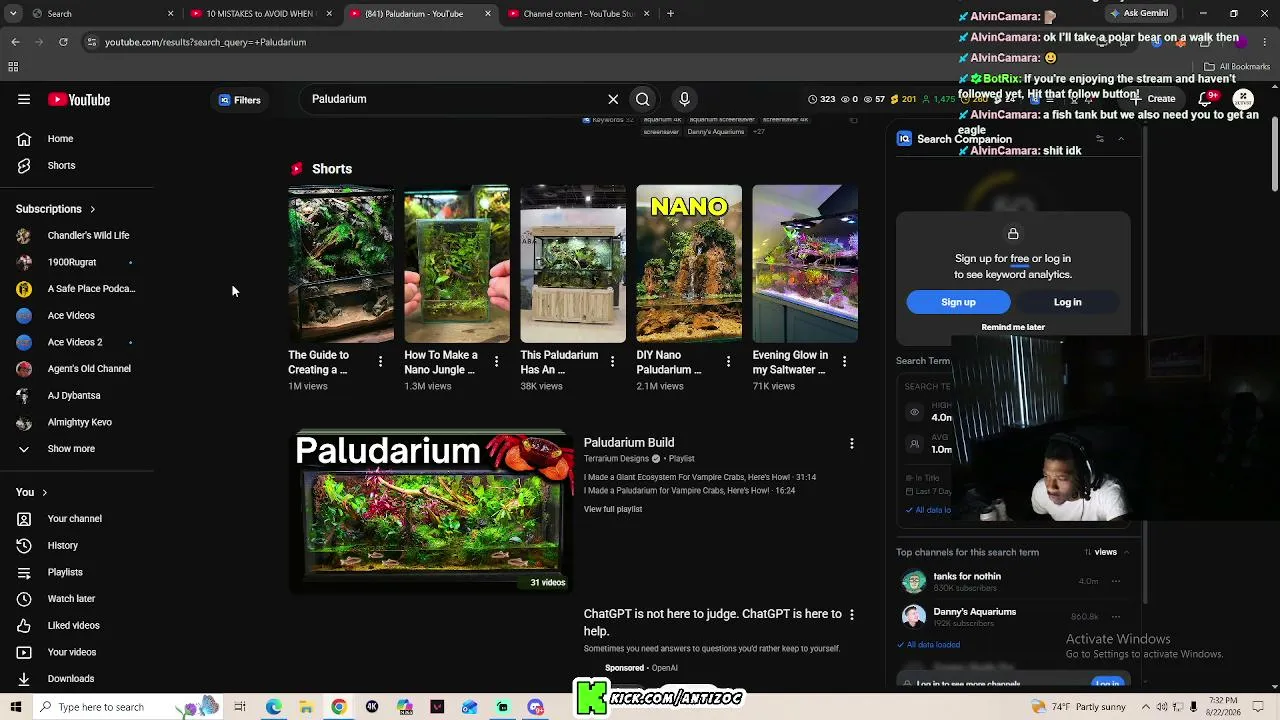Image resolution: width=1280 pixels, height=720 pixels.
Task: Start voice search with microphone icon
Action: click(684, 99)
